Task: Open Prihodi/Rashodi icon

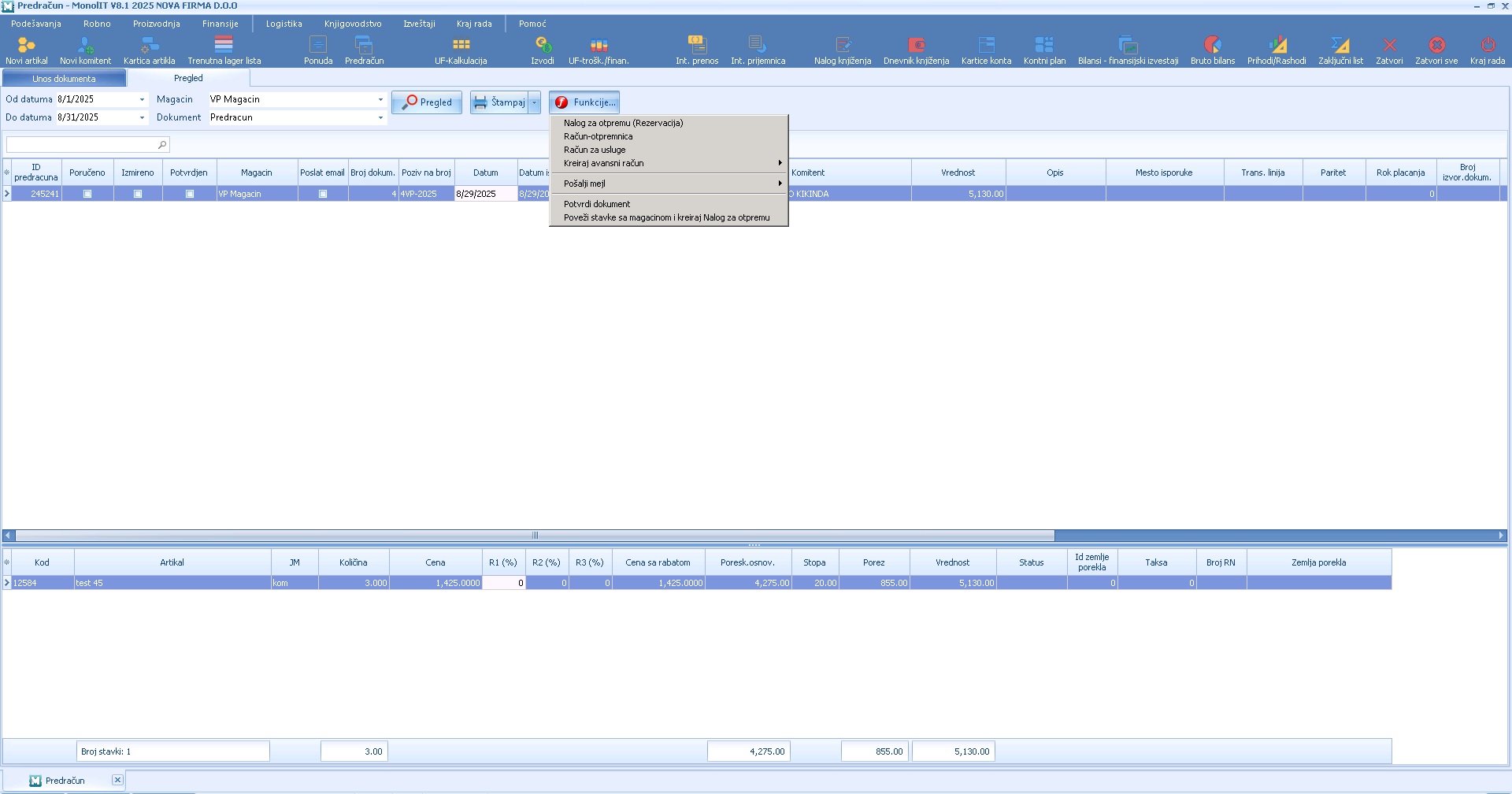Action: (1277, 45)
